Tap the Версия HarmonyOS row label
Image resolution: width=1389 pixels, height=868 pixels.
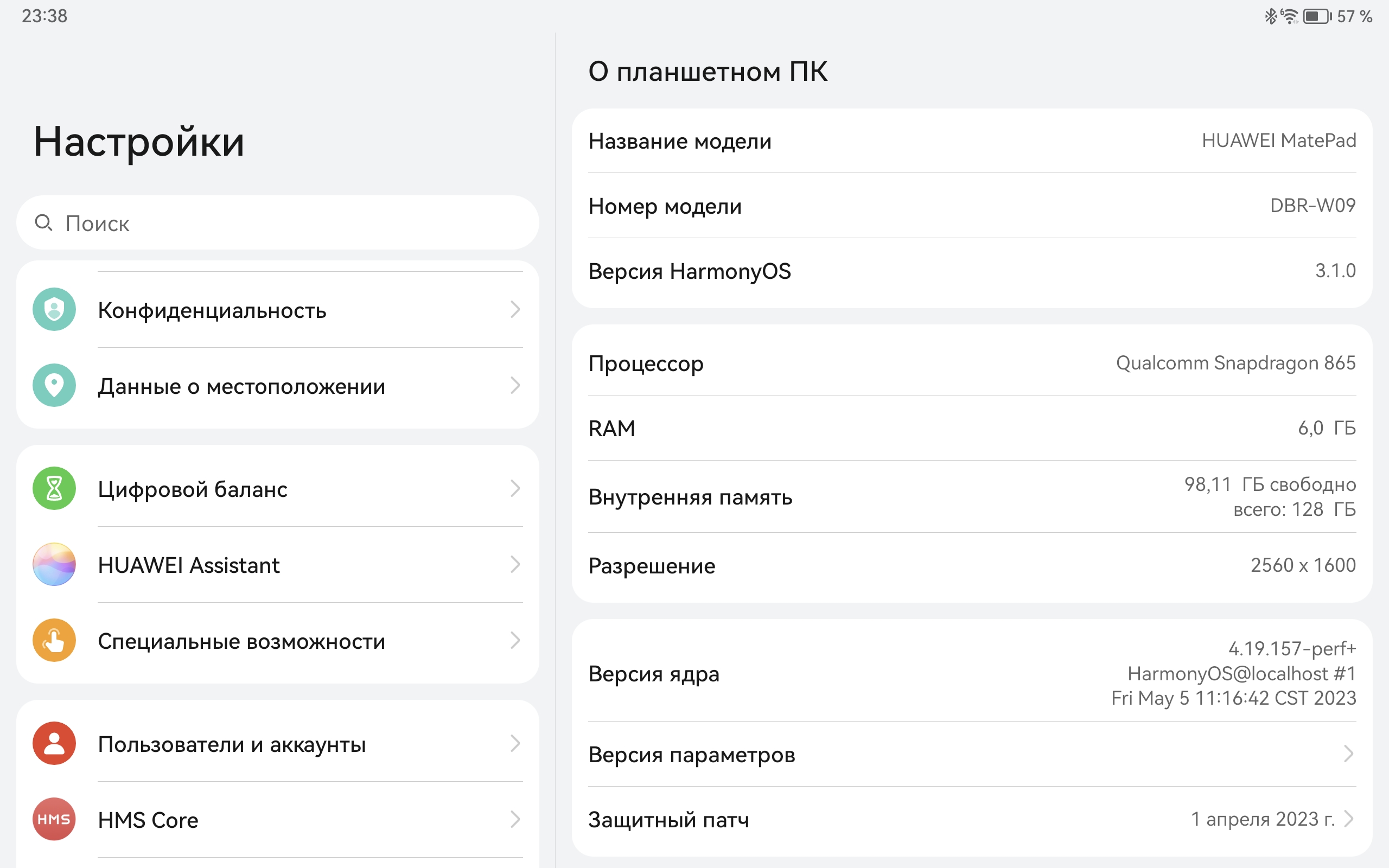(x=689, y=271)
